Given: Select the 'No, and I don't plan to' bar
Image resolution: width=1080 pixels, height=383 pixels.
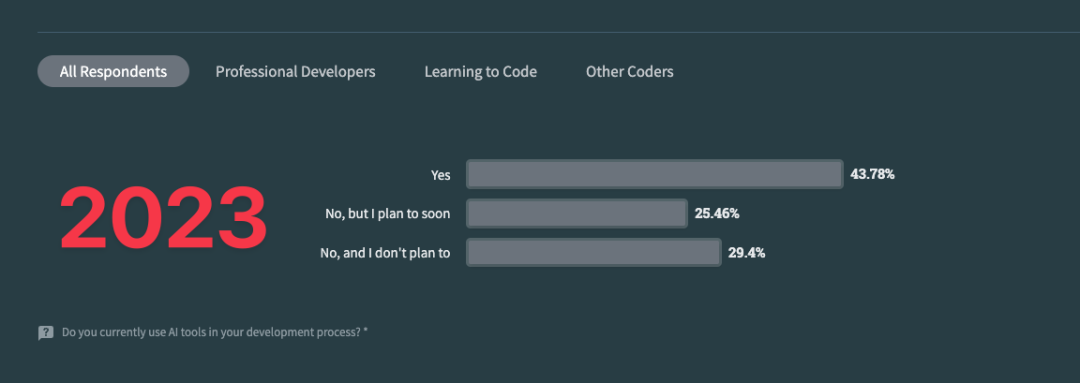Looking at the screenshot, I should click(x=594, y=253).
